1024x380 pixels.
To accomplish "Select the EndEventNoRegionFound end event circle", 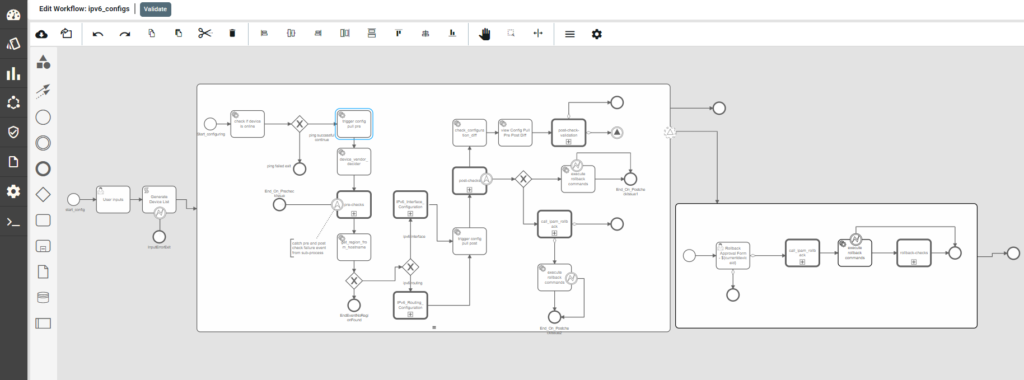I will tap(354, 305).
